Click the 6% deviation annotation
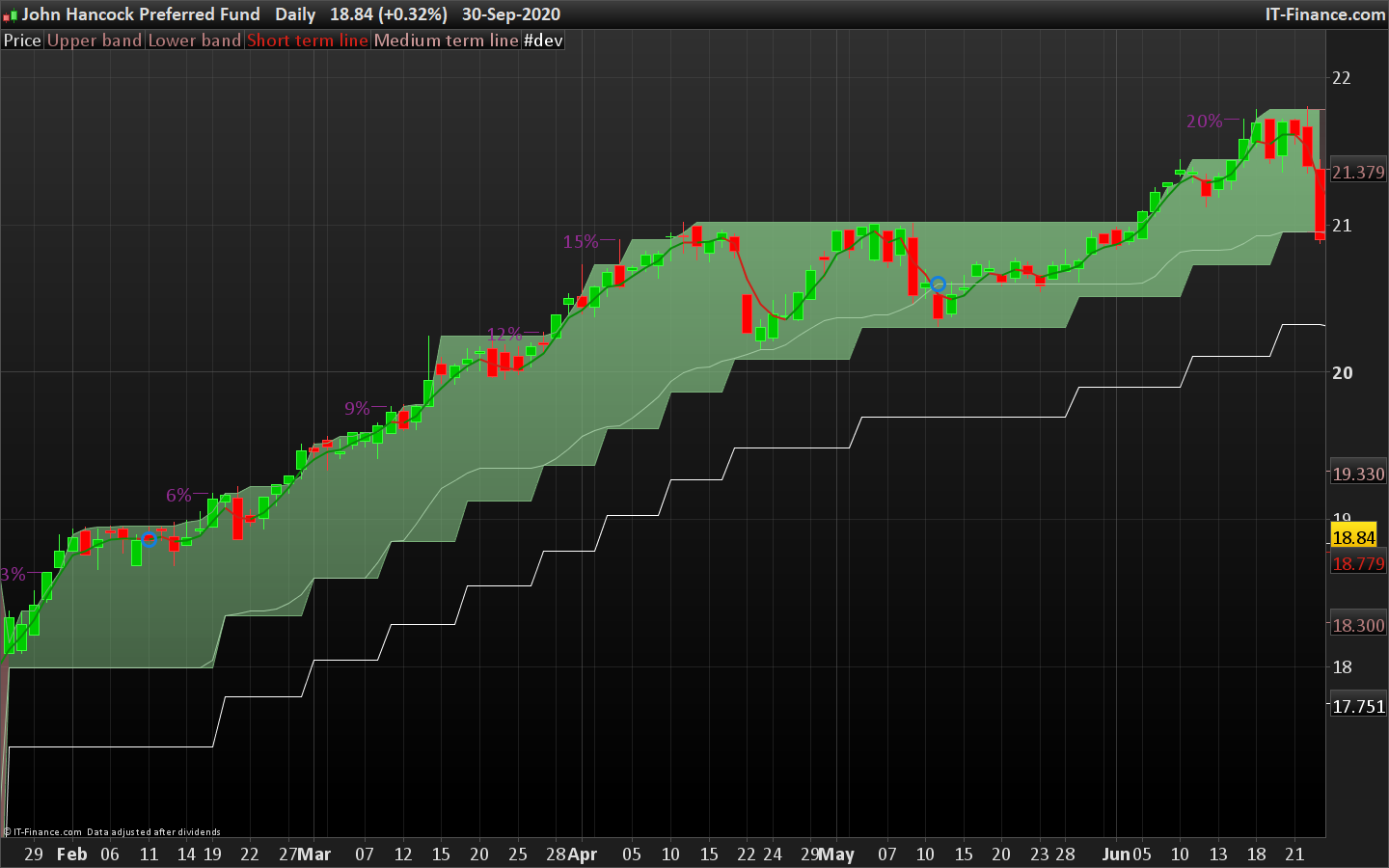1389x868 pixels. (x=178, y=496)
